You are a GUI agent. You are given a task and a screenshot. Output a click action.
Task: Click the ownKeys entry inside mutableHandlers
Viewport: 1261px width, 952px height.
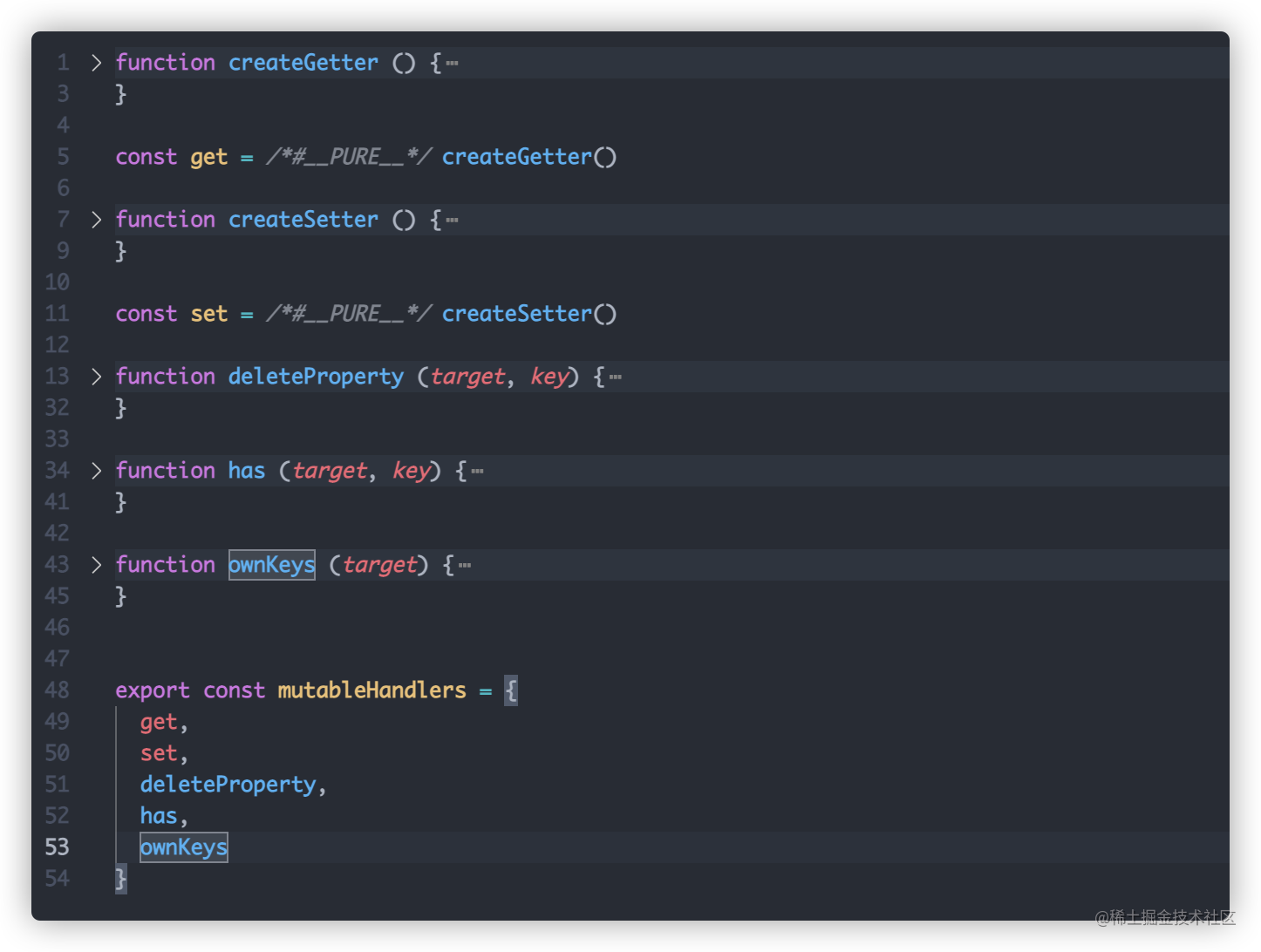point(183,847)
